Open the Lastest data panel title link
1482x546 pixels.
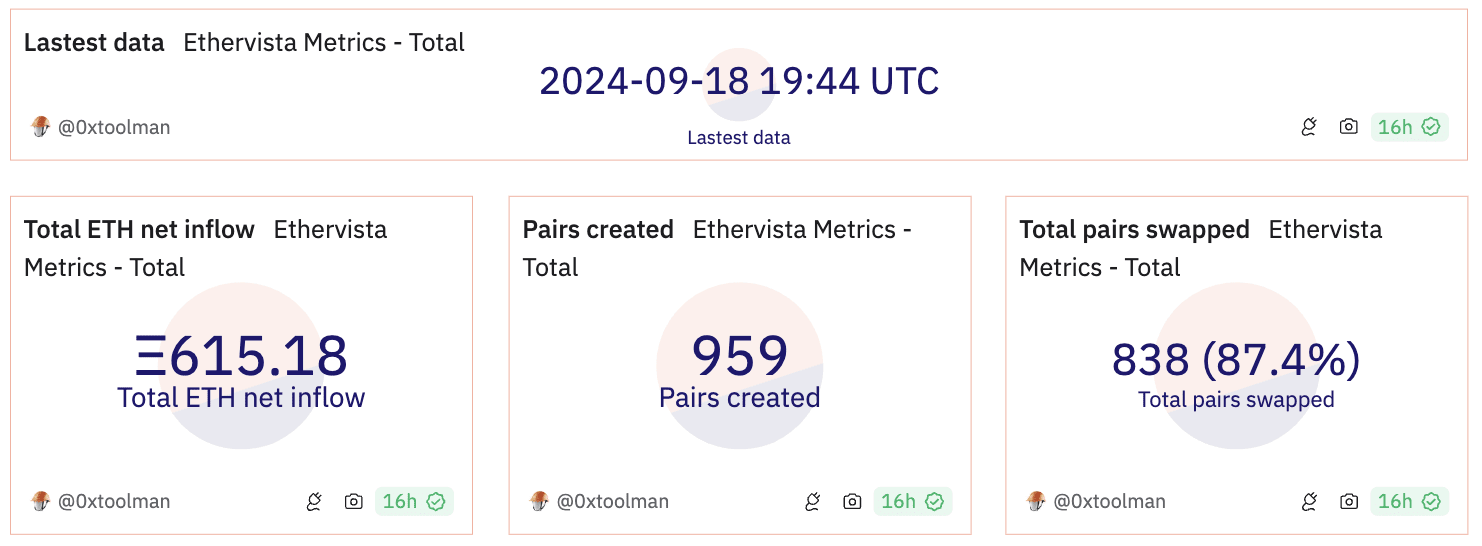tap(94, 43)
